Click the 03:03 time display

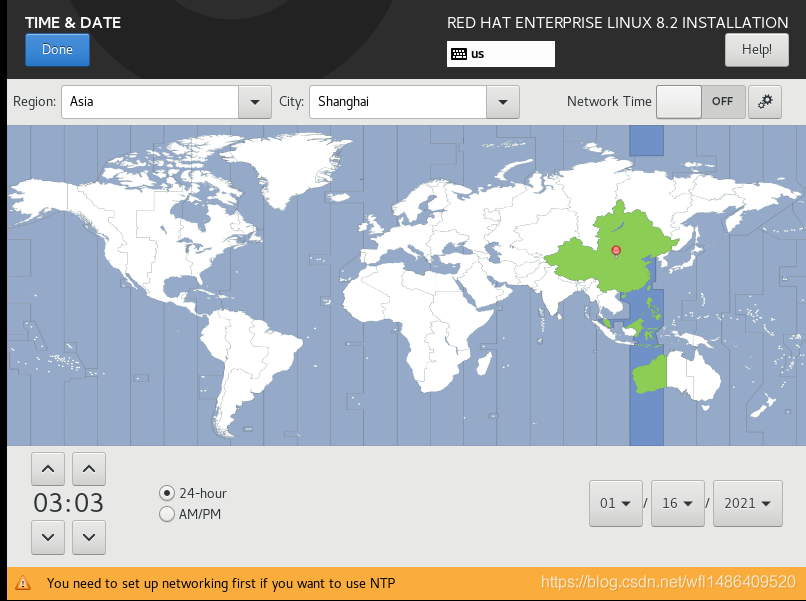coord(68,503)
